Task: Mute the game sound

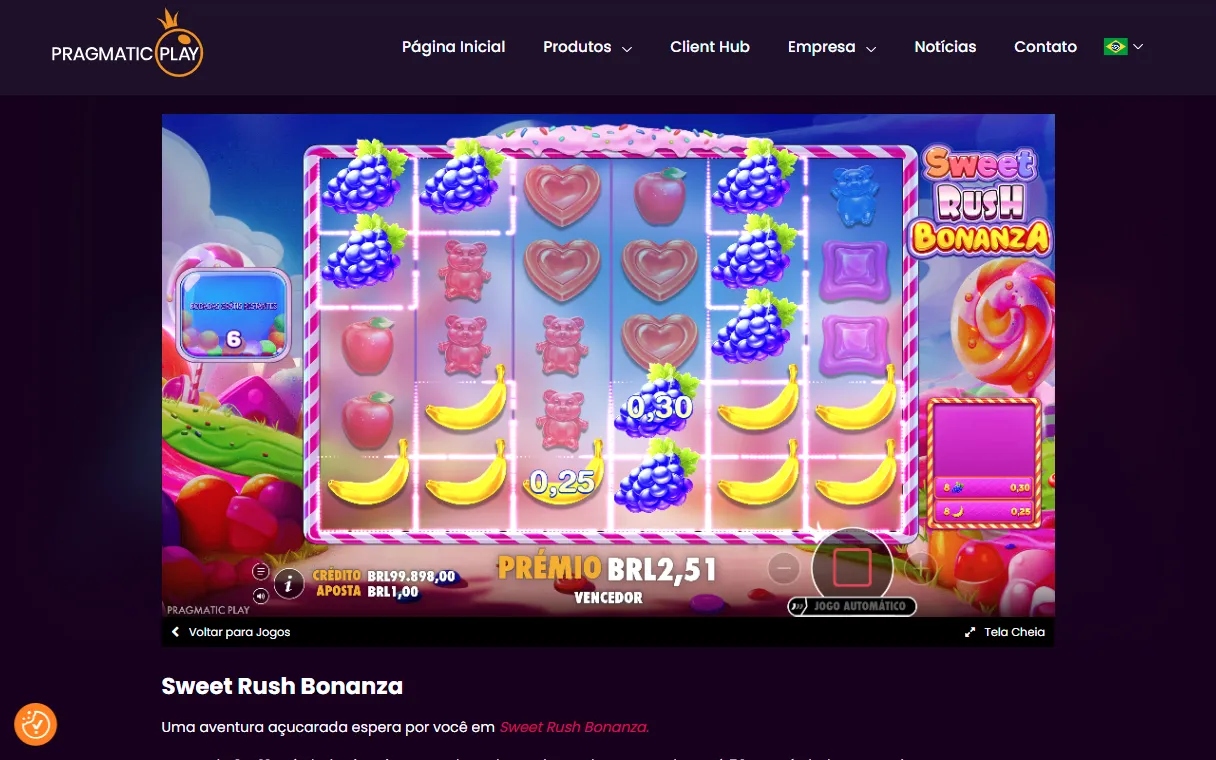Action: click(x=261, y=596)
